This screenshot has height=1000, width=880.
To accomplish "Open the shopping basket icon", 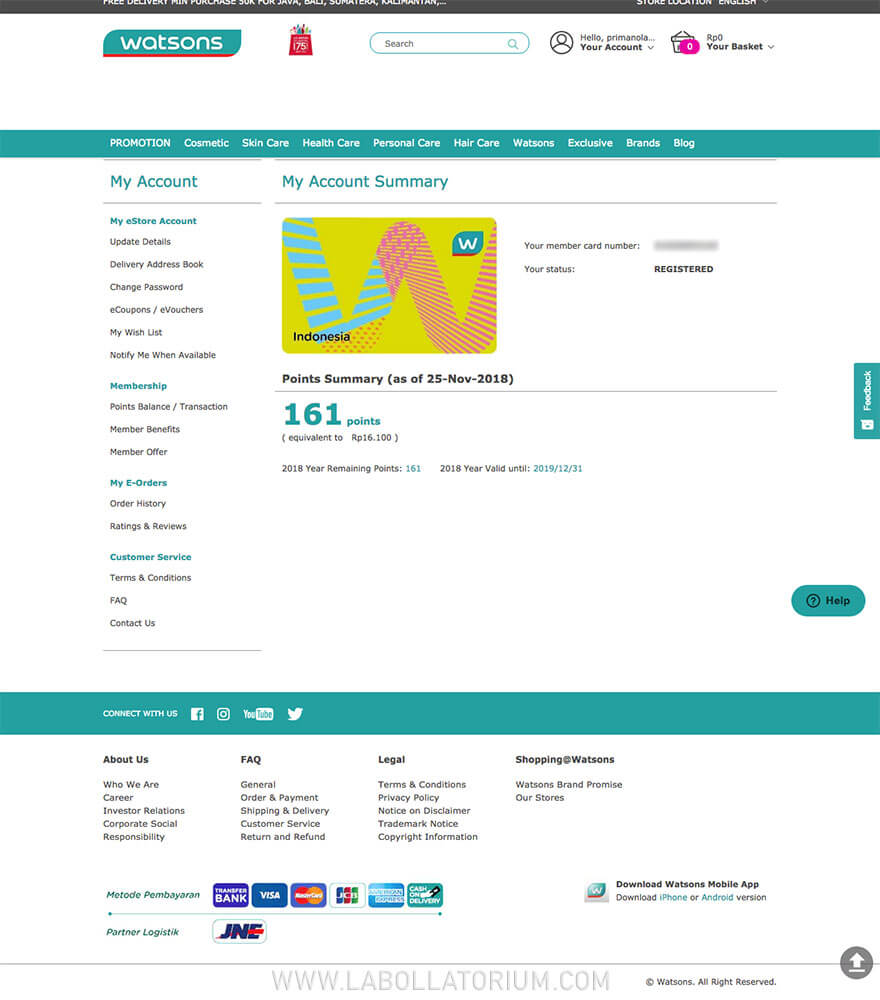I will coord(685,43).
